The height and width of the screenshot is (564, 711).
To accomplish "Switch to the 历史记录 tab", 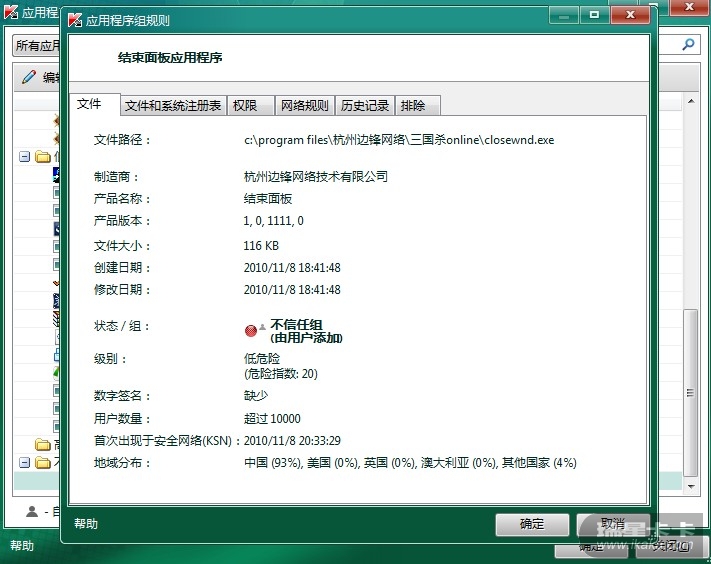I will pos(365,106).
